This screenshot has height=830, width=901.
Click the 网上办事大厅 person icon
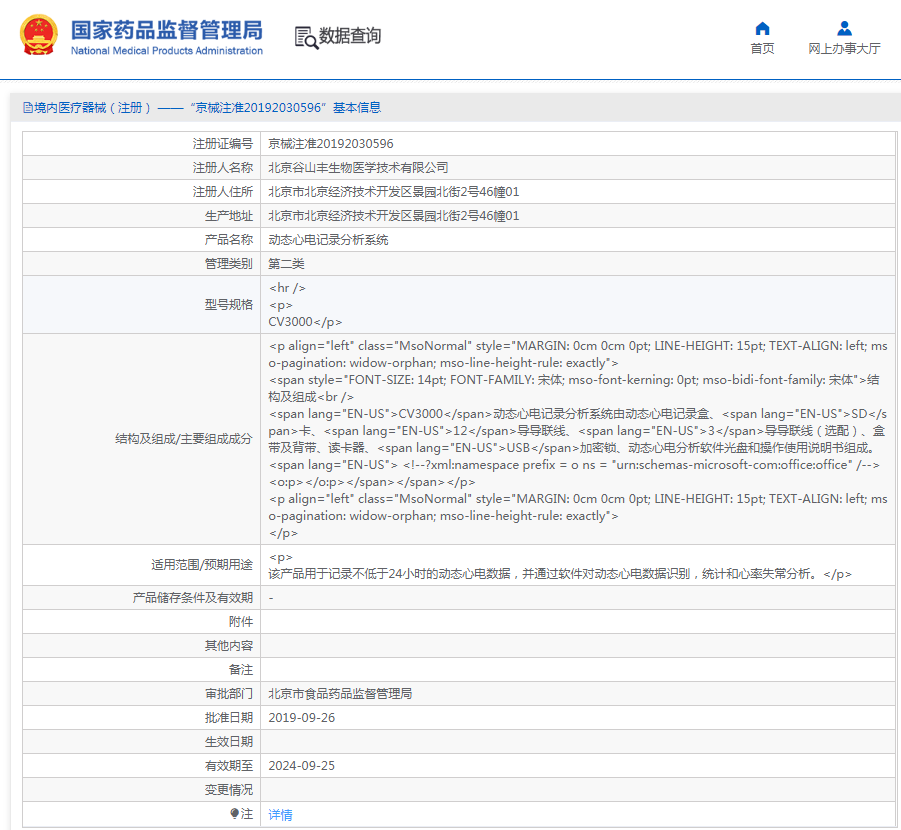(844, 28)
